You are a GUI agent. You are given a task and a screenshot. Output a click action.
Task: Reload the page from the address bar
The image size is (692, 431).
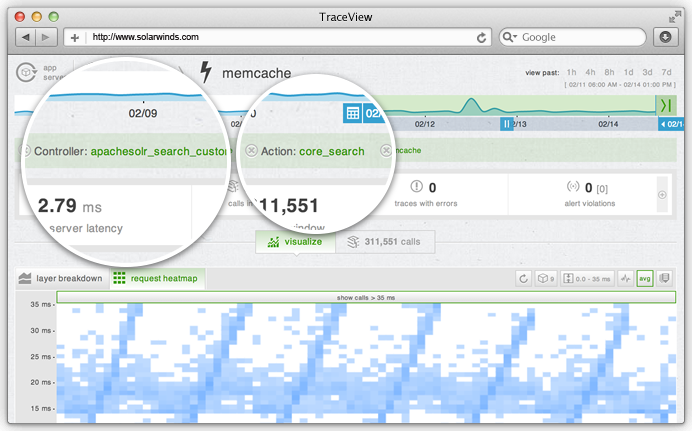coord(481,37)
